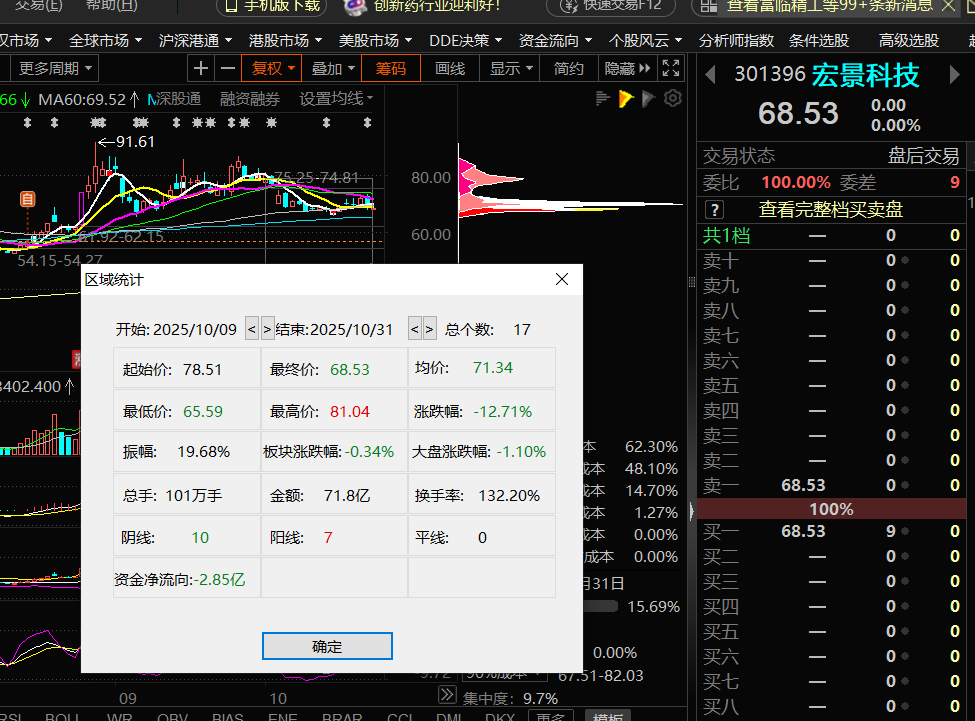Select the BIAS indicator tab
Image resolution: width=975 pixels, height=721 pixels.
(227, 715)
